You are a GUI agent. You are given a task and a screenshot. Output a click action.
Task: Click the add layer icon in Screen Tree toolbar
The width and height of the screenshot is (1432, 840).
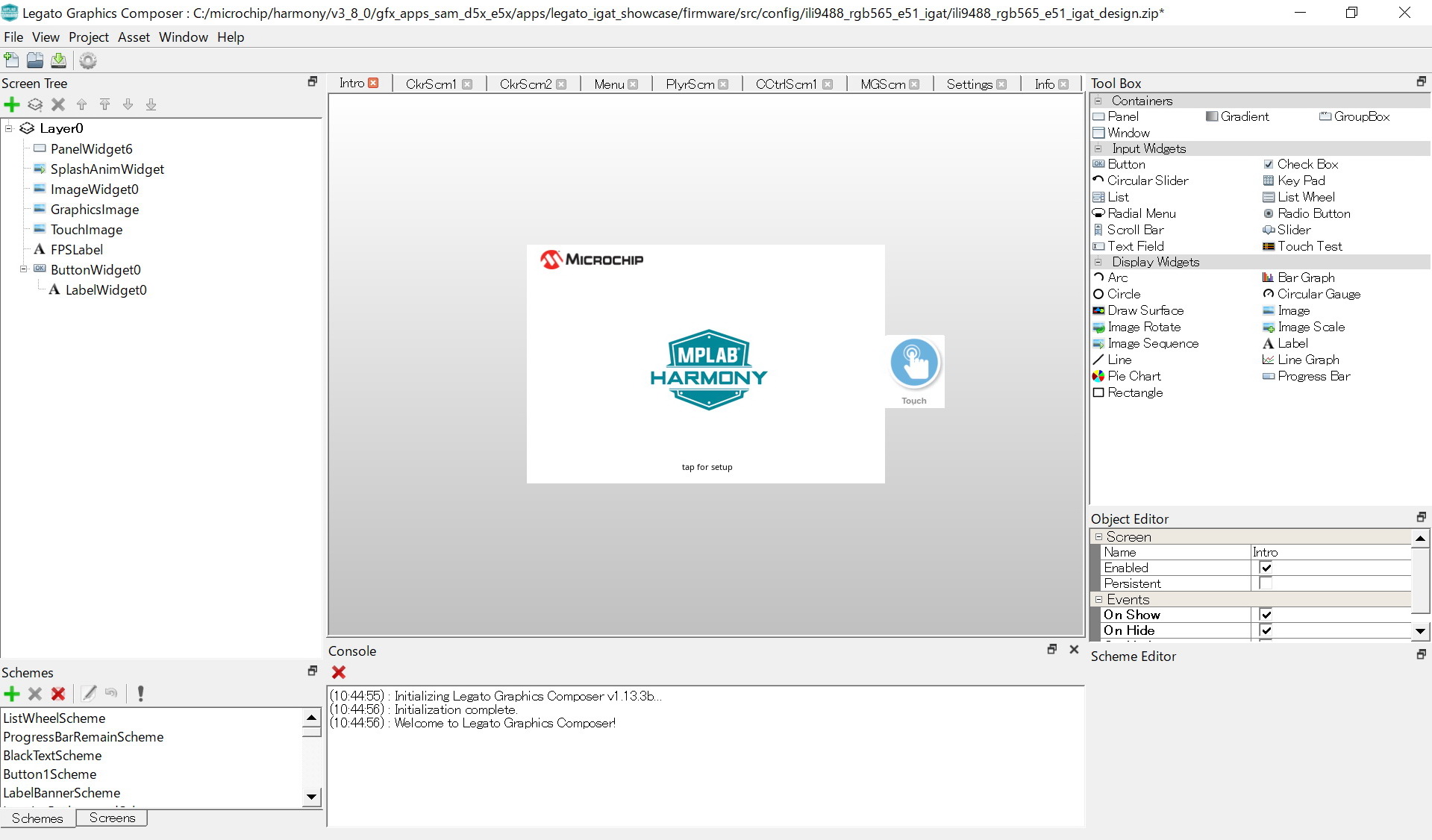[35, 104]
